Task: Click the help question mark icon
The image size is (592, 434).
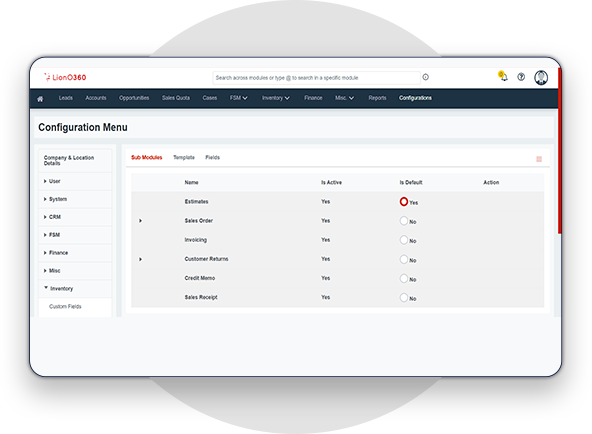Action: point(521,77)
